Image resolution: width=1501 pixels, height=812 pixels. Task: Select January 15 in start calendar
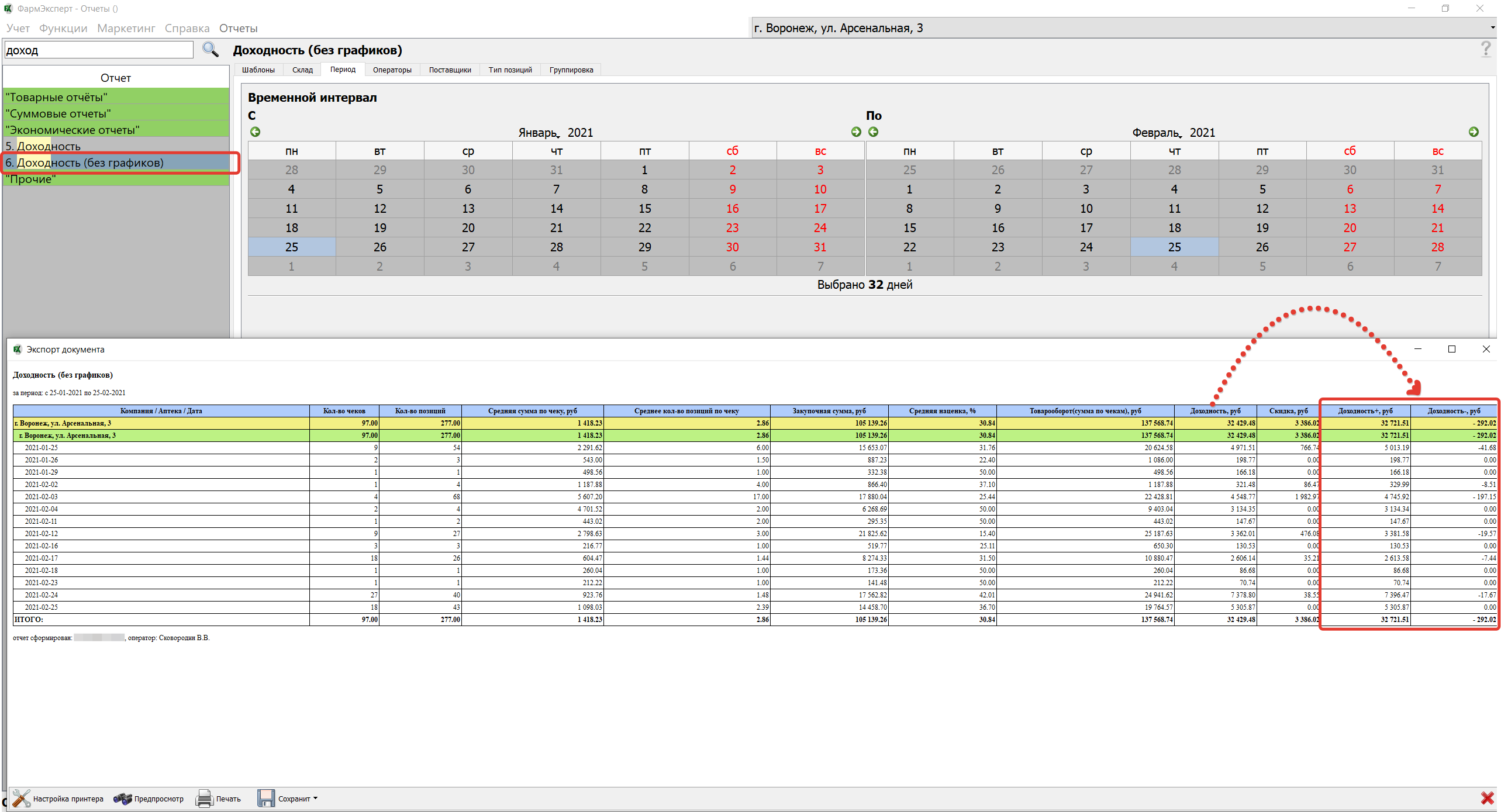click(644, 209)
